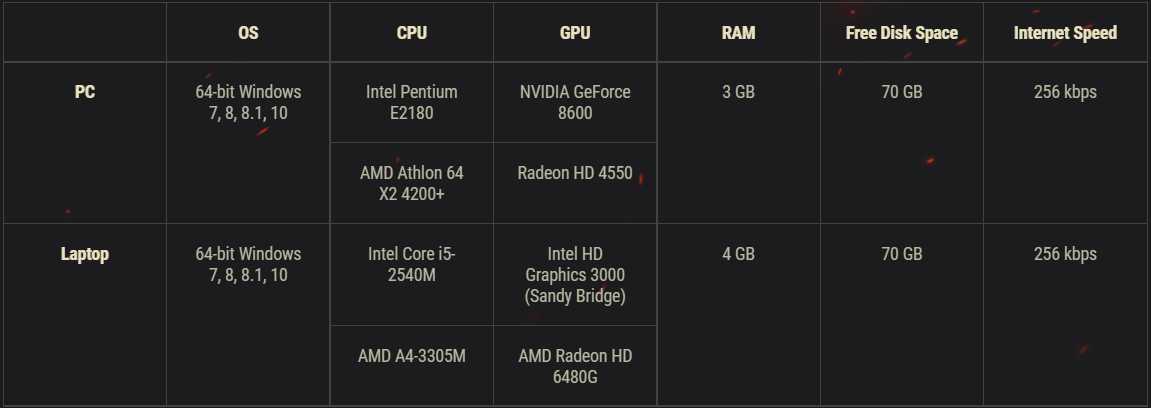
Task: Click the NVIDIA GeForce 8600 cell
Action: (575, 102)
